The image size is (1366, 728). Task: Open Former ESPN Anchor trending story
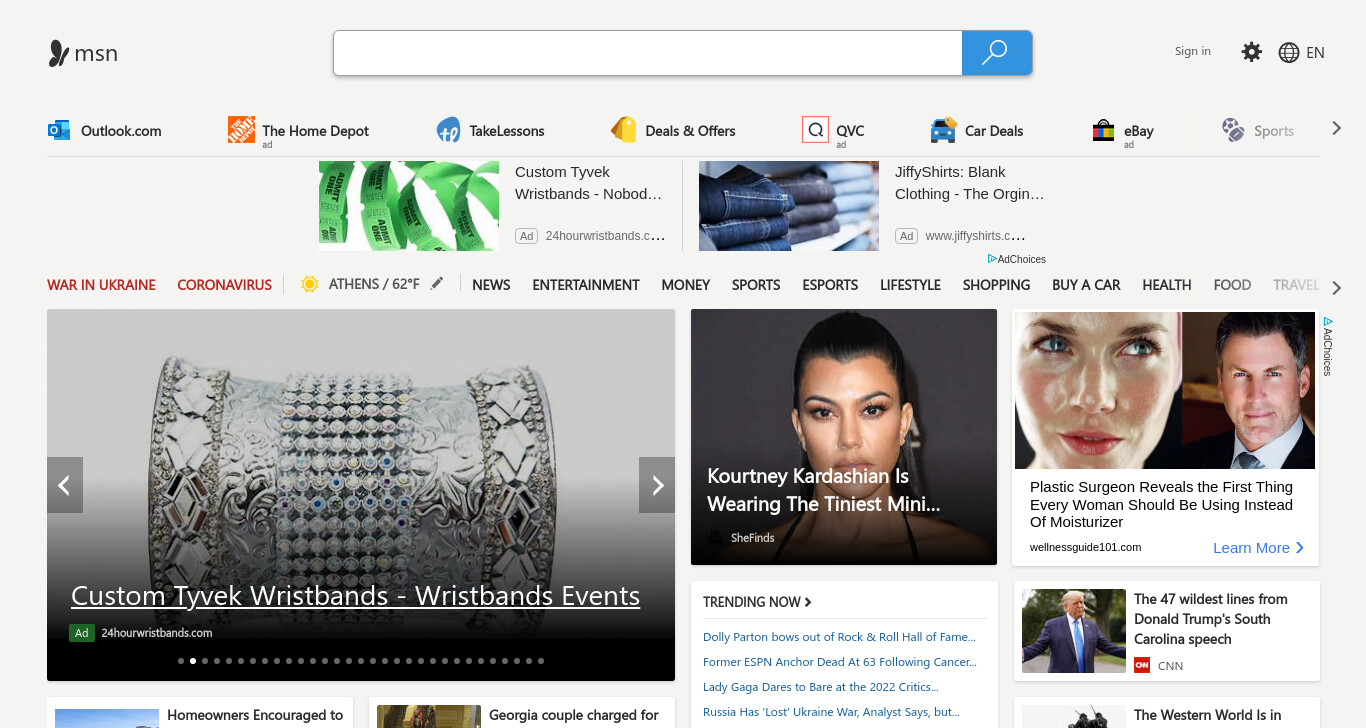point(840,662)
